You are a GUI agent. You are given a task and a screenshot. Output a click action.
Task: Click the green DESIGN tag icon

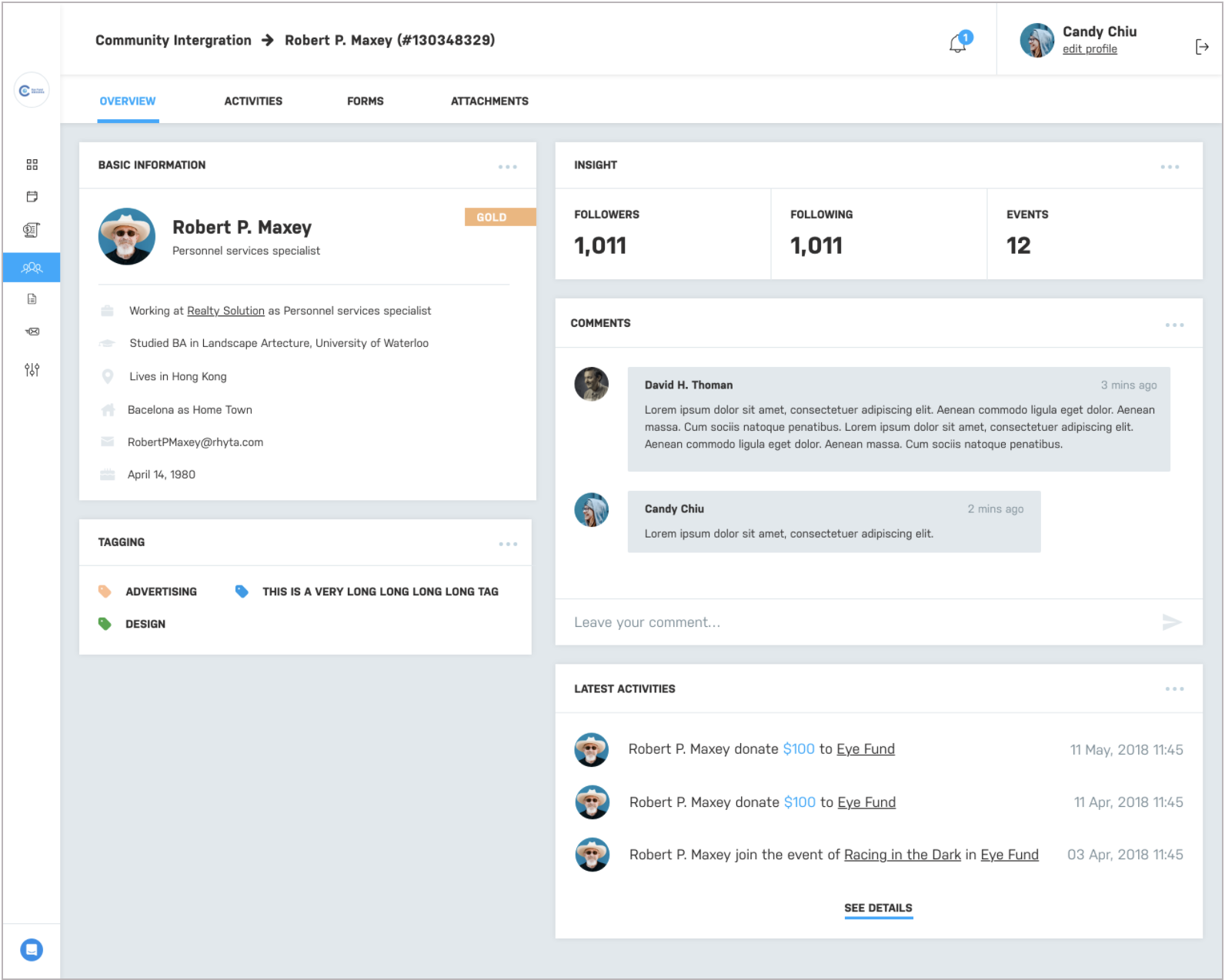pyautogui.click(x=105, y=623)
